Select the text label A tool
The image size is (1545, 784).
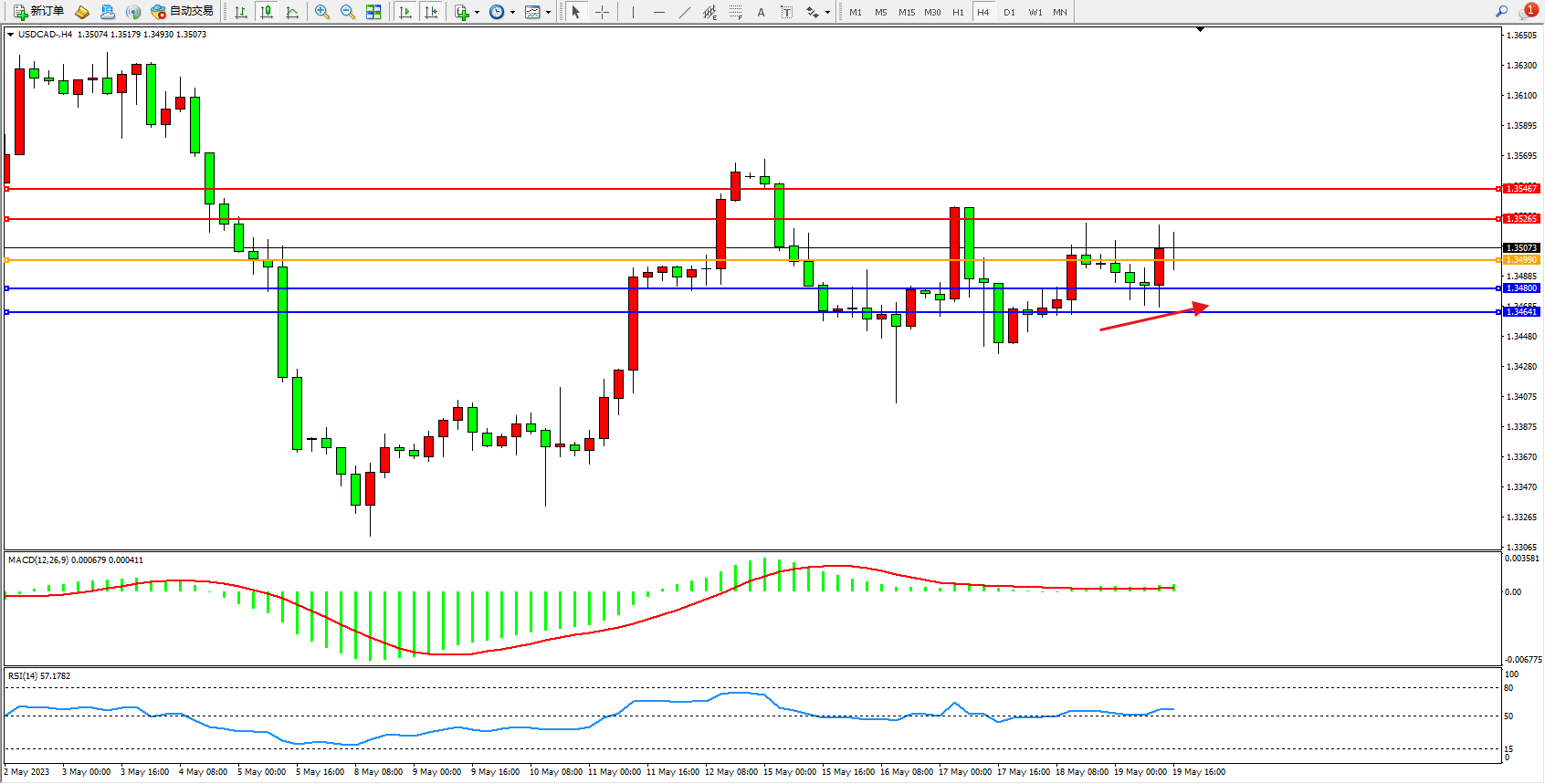(x=761, y=12)
